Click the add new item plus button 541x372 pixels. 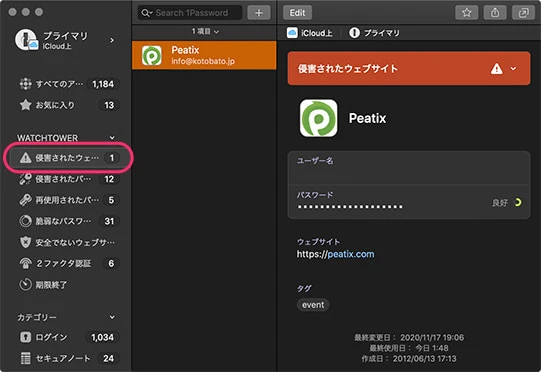(x=259, y=13)
